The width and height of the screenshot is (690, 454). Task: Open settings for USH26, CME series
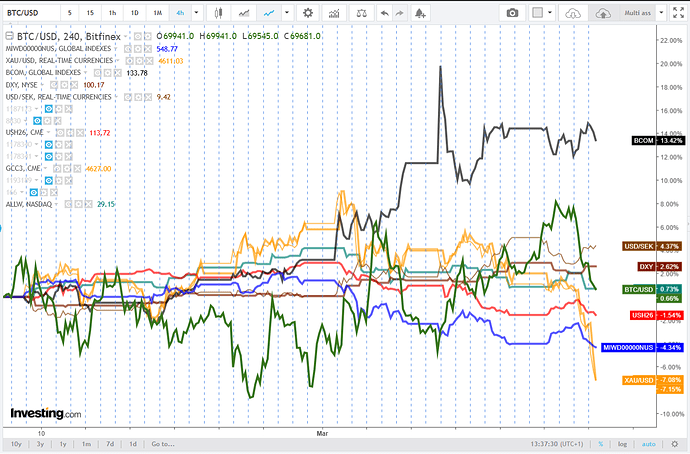coord(70,132)
